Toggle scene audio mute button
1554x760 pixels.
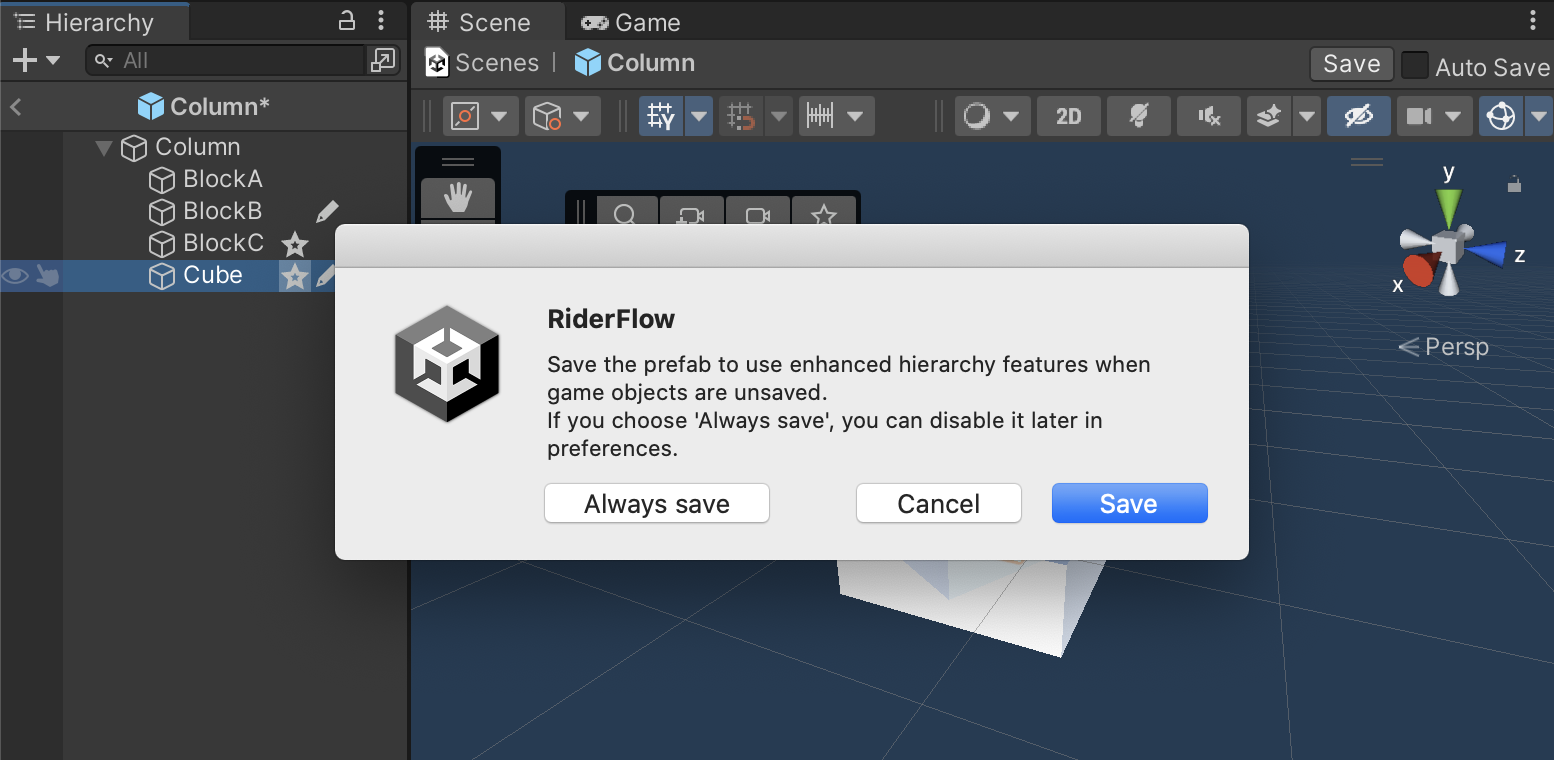(x=1209, y=116)
